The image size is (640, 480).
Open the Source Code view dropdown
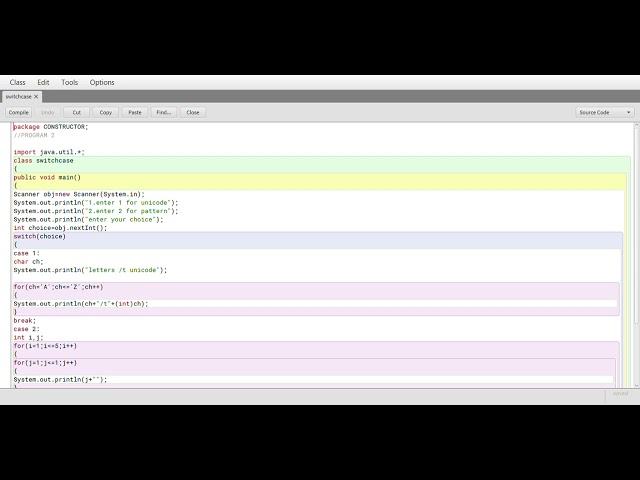(605, 112)
